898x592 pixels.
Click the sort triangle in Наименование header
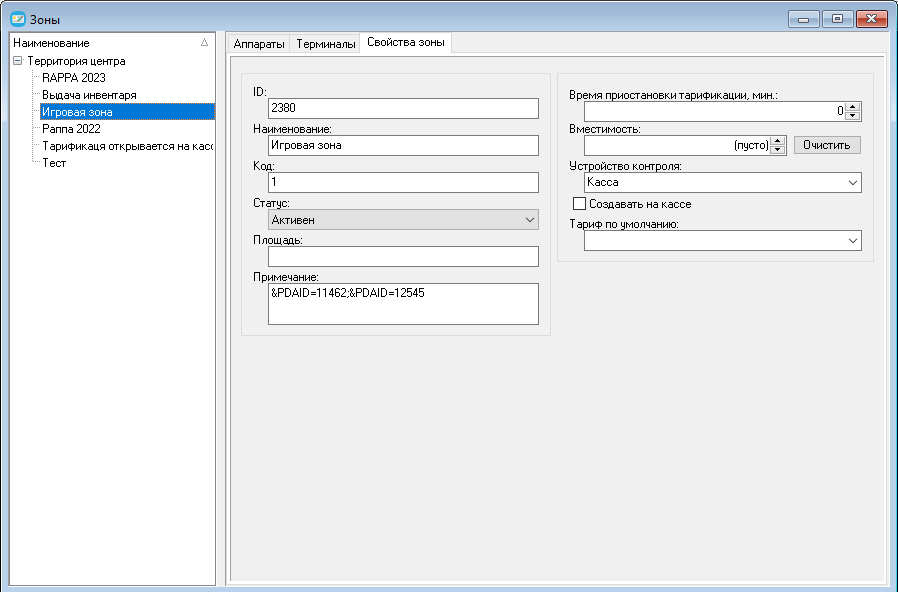tap(204, 42)
